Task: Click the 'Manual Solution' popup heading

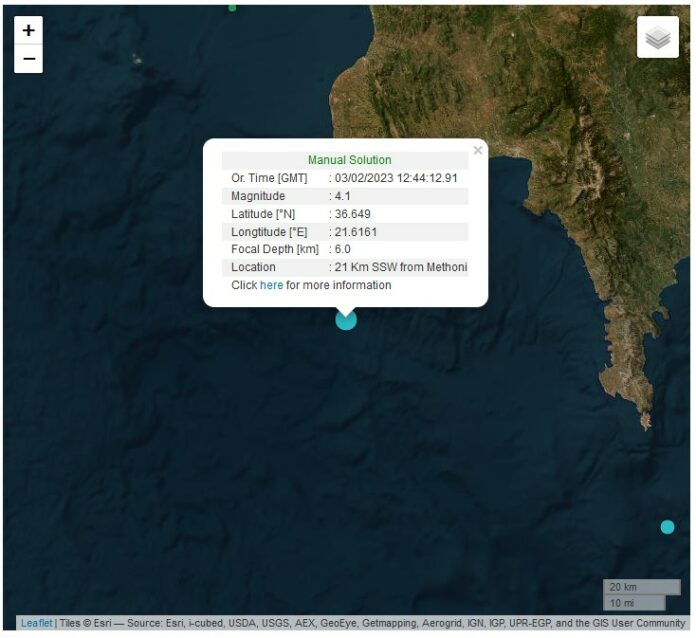Action: (x=350, y=160)
